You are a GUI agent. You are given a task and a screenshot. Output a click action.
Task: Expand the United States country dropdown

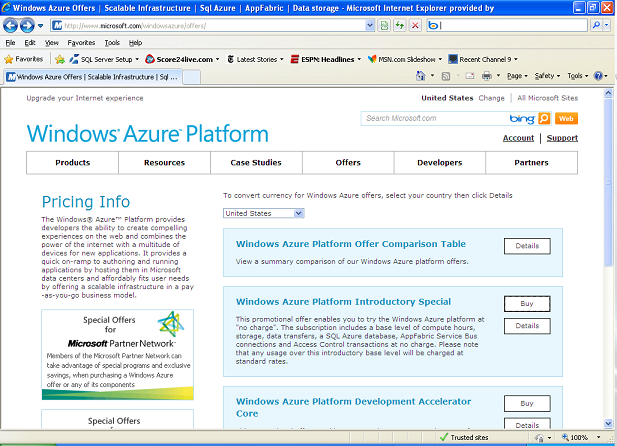click(264, 213)
